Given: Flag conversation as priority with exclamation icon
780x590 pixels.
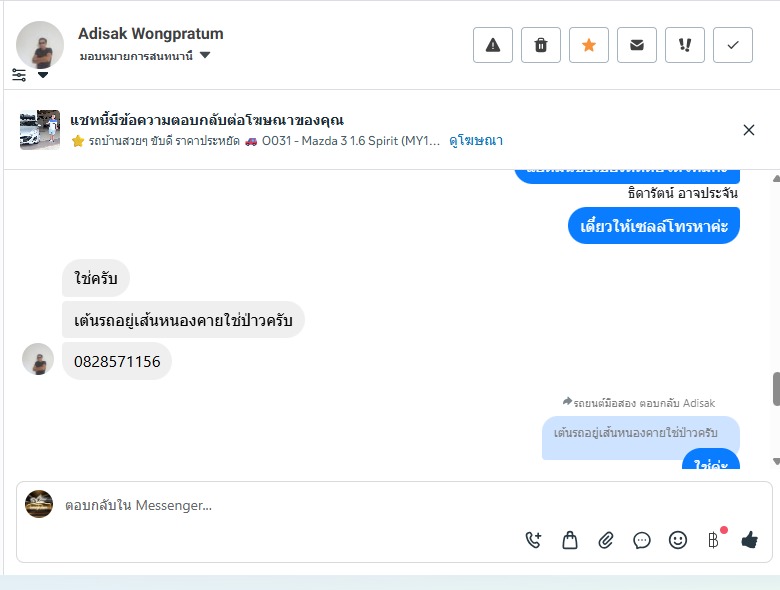Looking at the screenshot, I should 684,45.
